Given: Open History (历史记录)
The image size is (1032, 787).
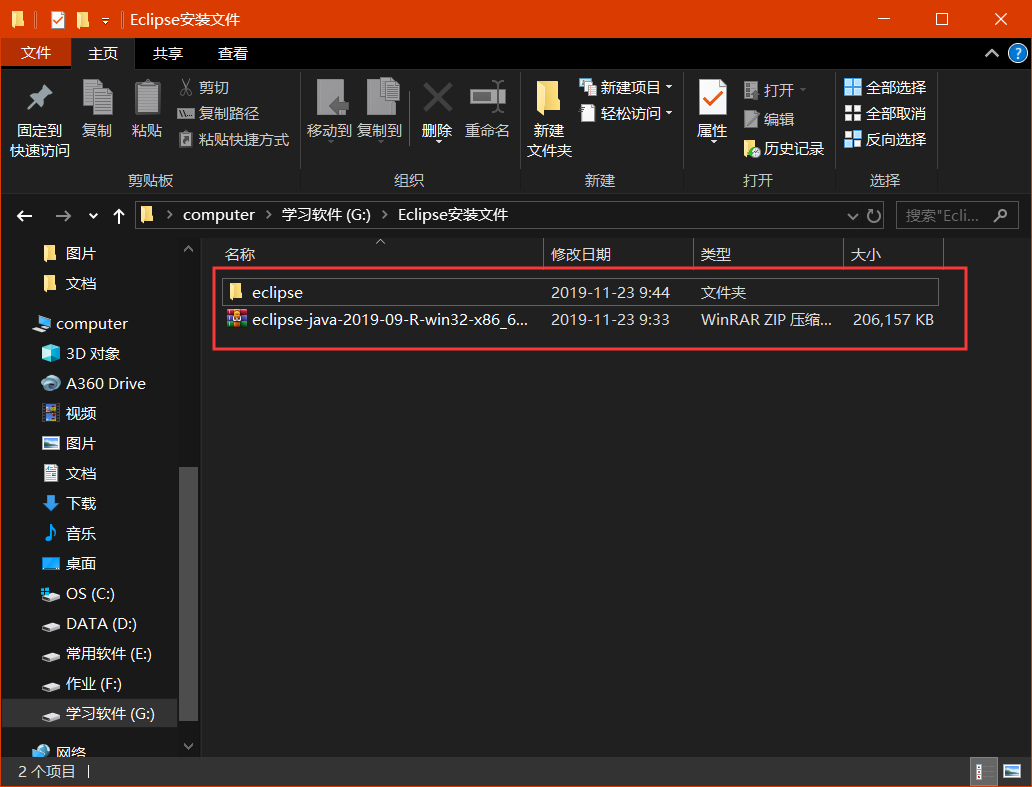Looking at the screenshot, I should [x=783, y=149].
